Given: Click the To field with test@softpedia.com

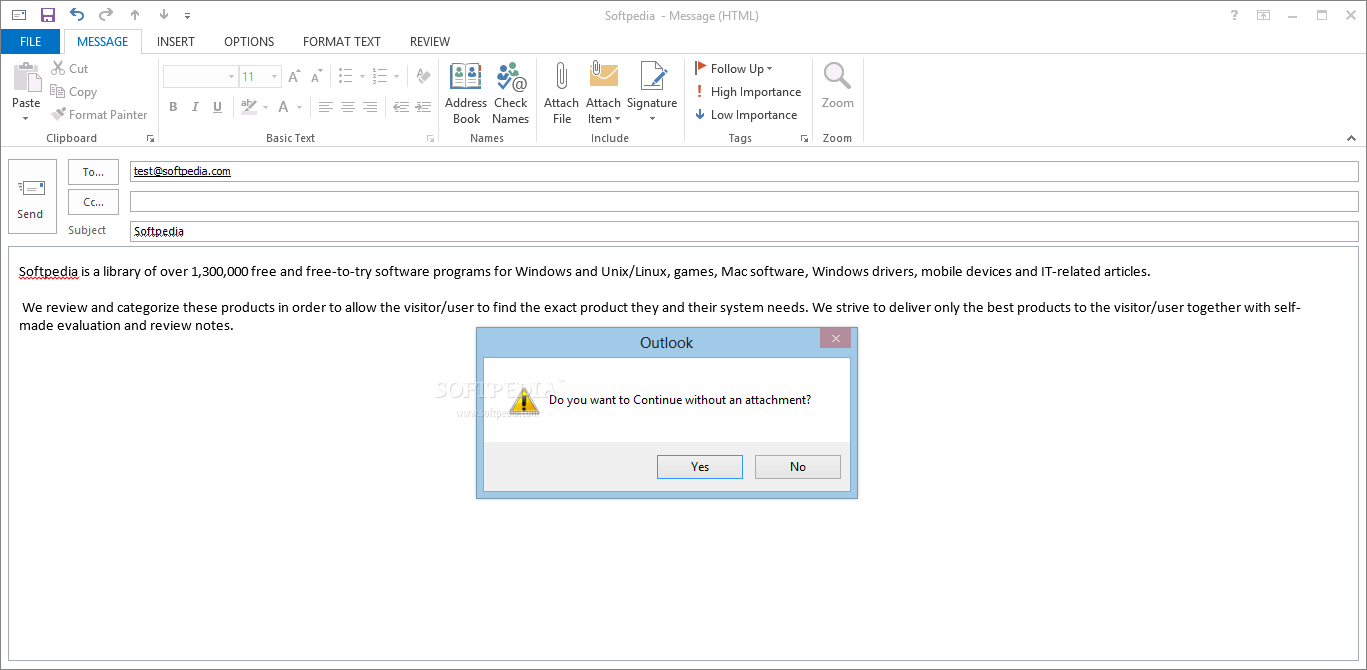Looking at the screenshot, I should coord(744,172).
